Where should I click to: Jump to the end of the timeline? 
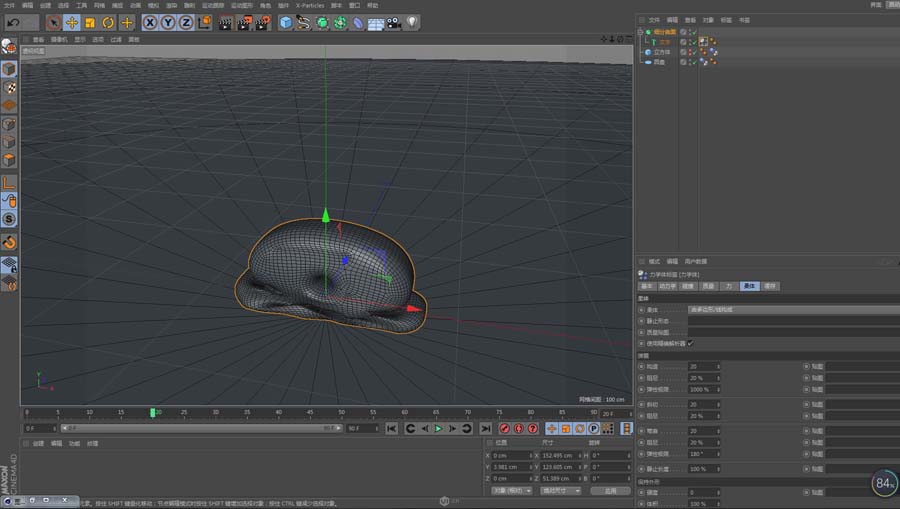[x=486, y=428]
